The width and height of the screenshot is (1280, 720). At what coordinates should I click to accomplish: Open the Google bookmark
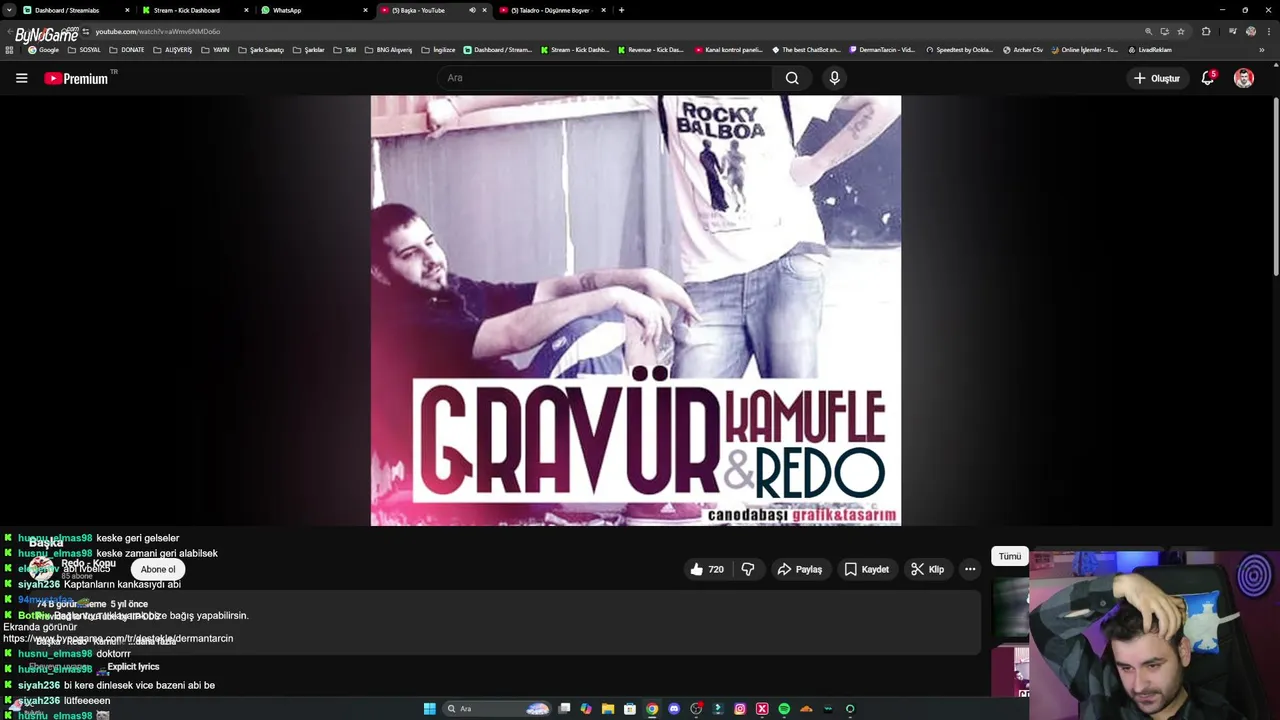[x=44, y=50]
